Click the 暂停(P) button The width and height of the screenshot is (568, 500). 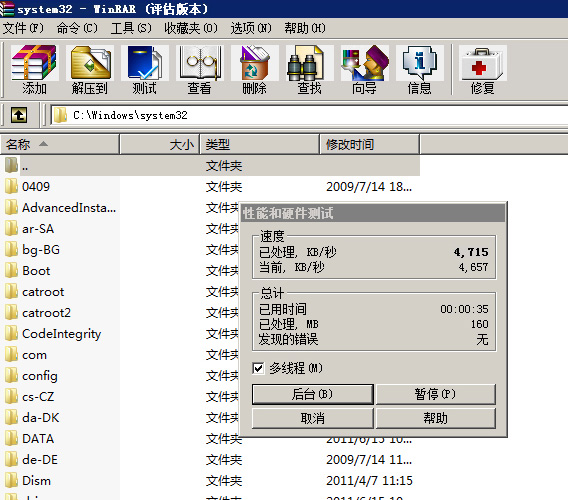tap(435, 394)
